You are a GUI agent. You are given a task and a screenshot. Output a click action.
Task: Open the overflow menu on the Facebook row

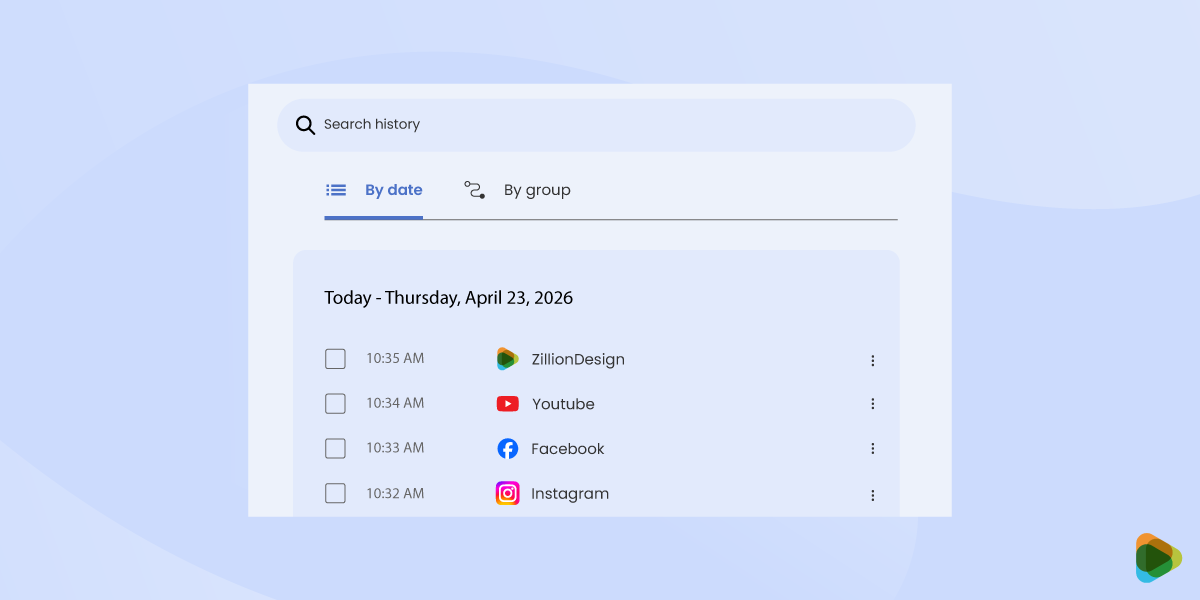pos(873,448)
